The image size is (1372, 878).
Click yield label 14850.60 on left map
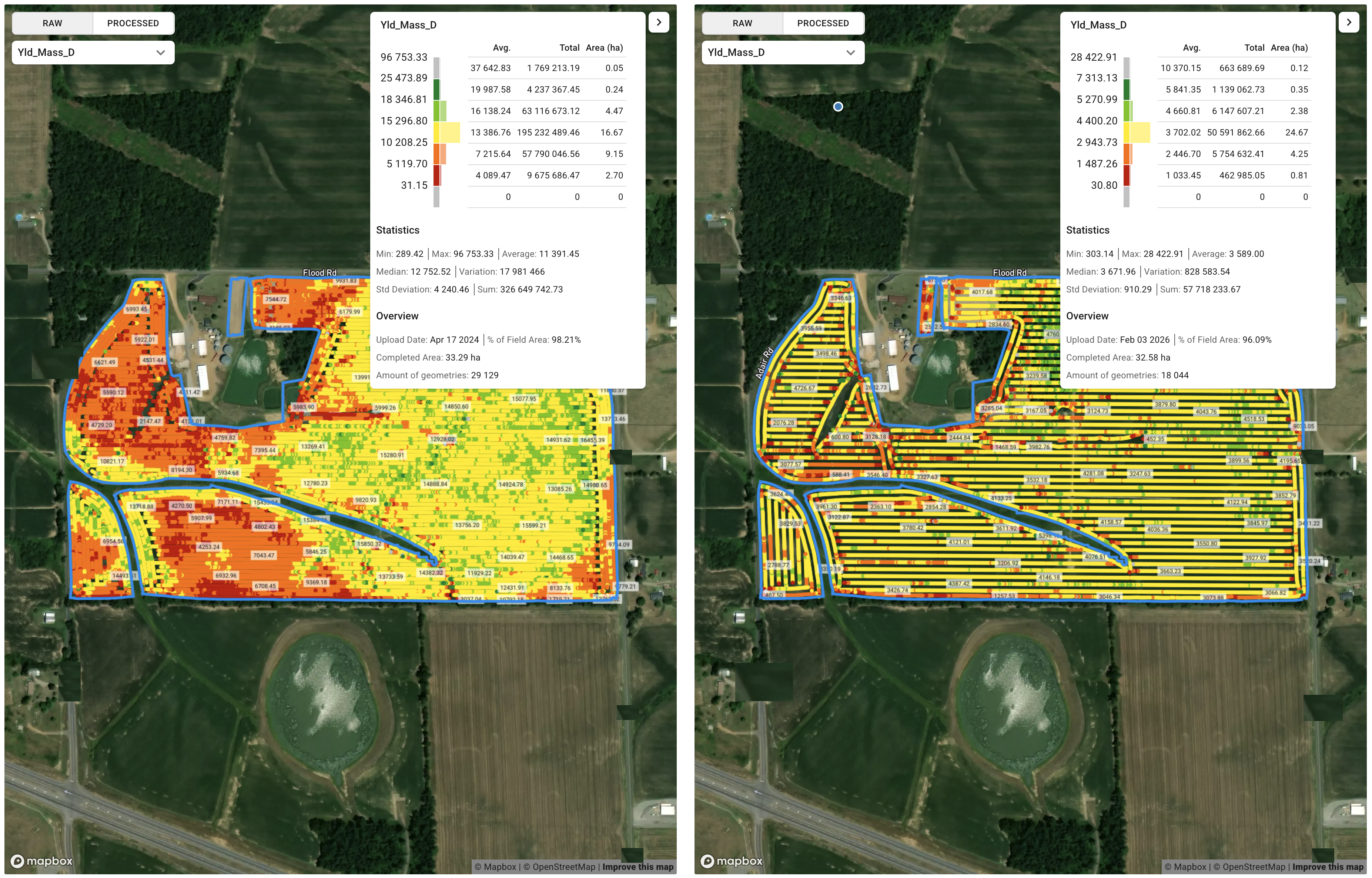tap(456, 406)
